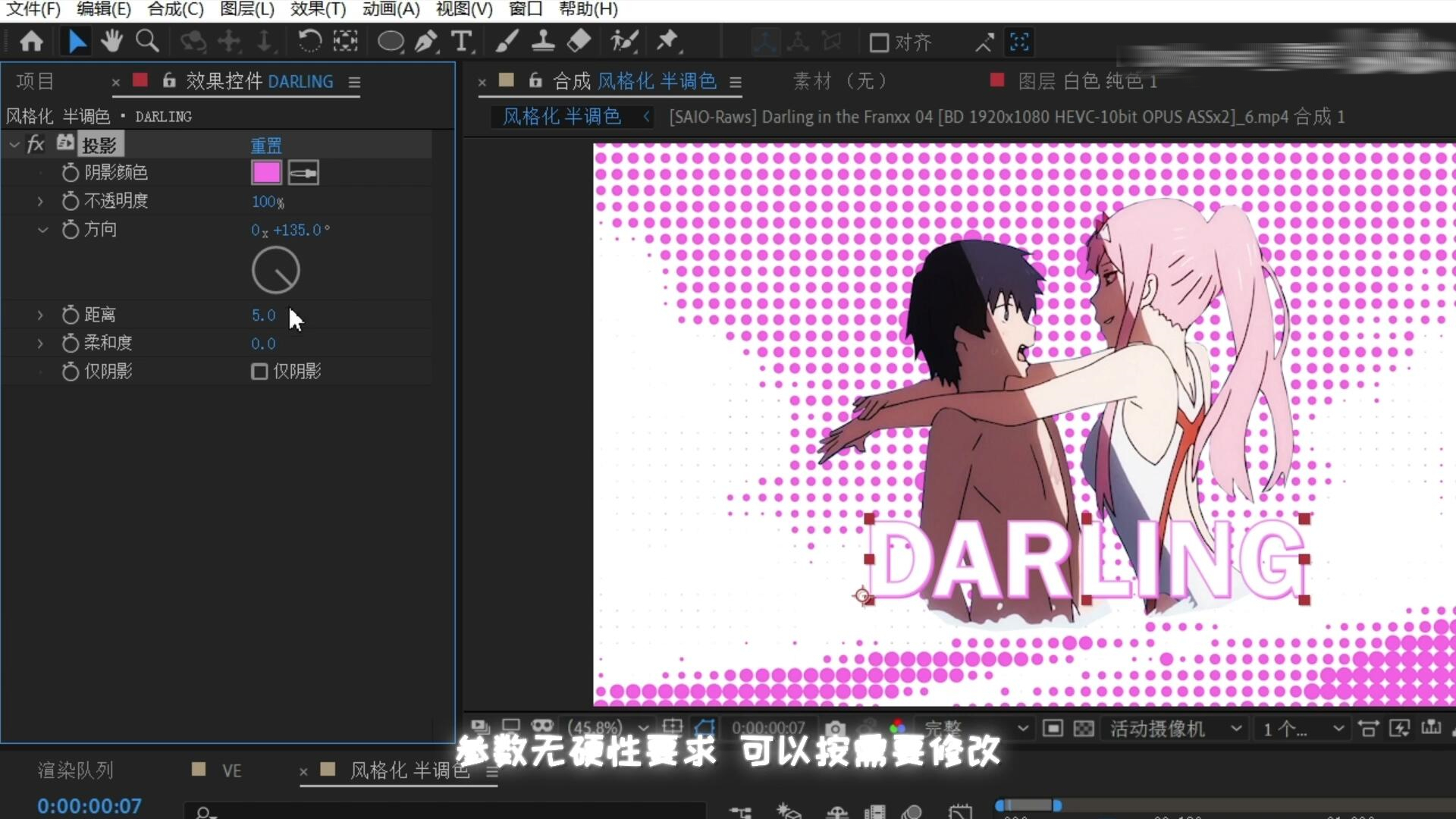The width and height of the screenshot is (1456, 819).
Task: Toggle the transparency grid in viewer
Action: point(1084,729)
